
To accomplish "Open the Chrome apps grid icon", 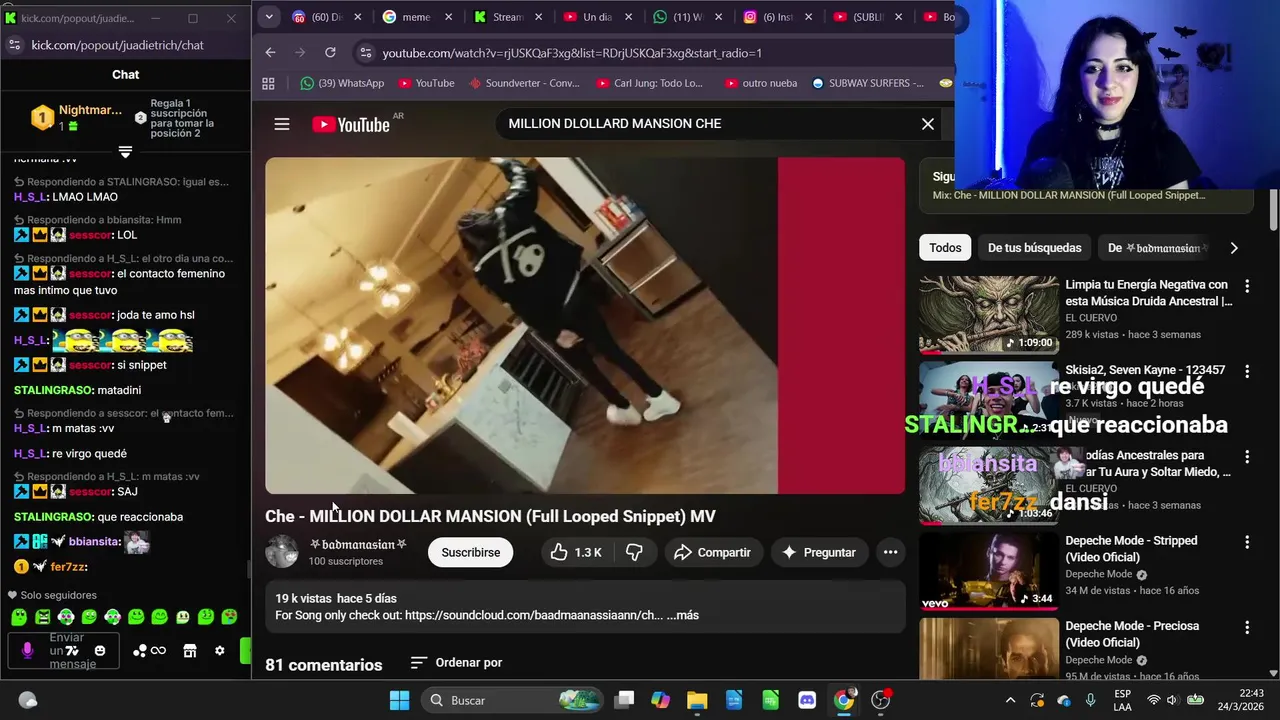I will [x=268, y=83].
